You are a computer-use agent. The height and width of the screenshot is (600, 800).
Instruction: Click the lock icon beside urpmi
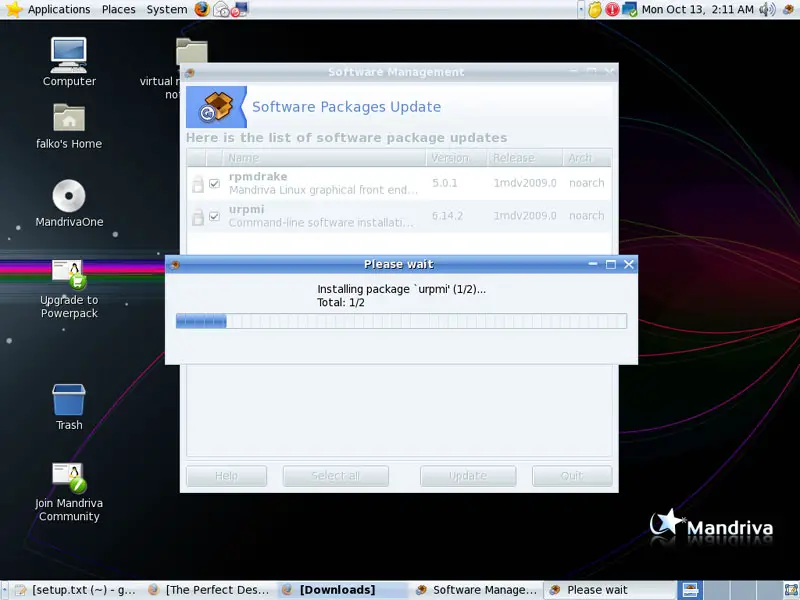coord(198,217)
